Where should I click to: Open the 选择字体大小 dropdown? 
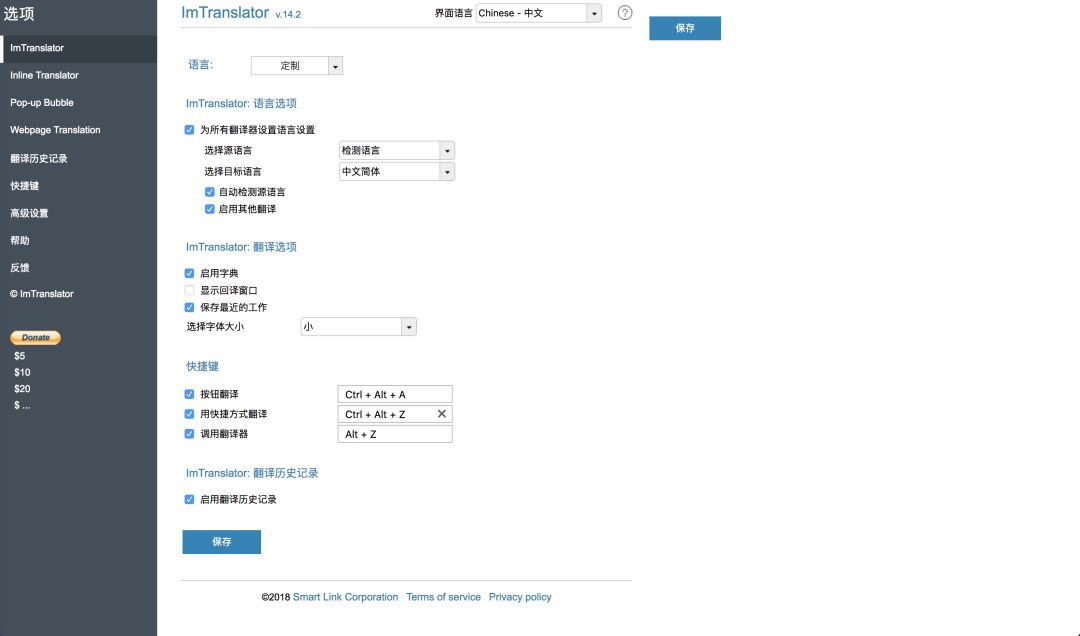tap(358, 327)
